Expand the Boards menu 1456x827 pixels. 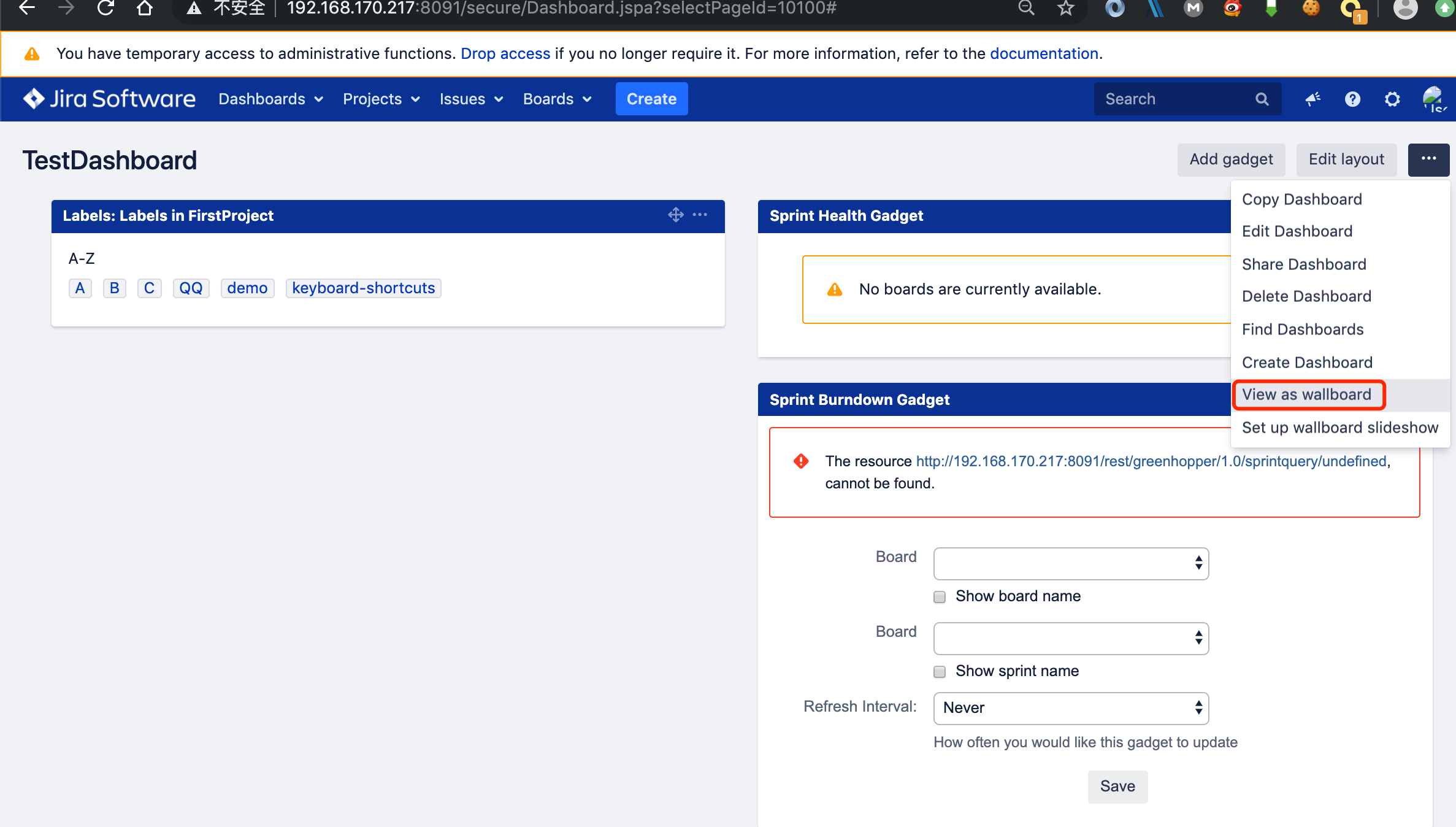pos(557,99)
